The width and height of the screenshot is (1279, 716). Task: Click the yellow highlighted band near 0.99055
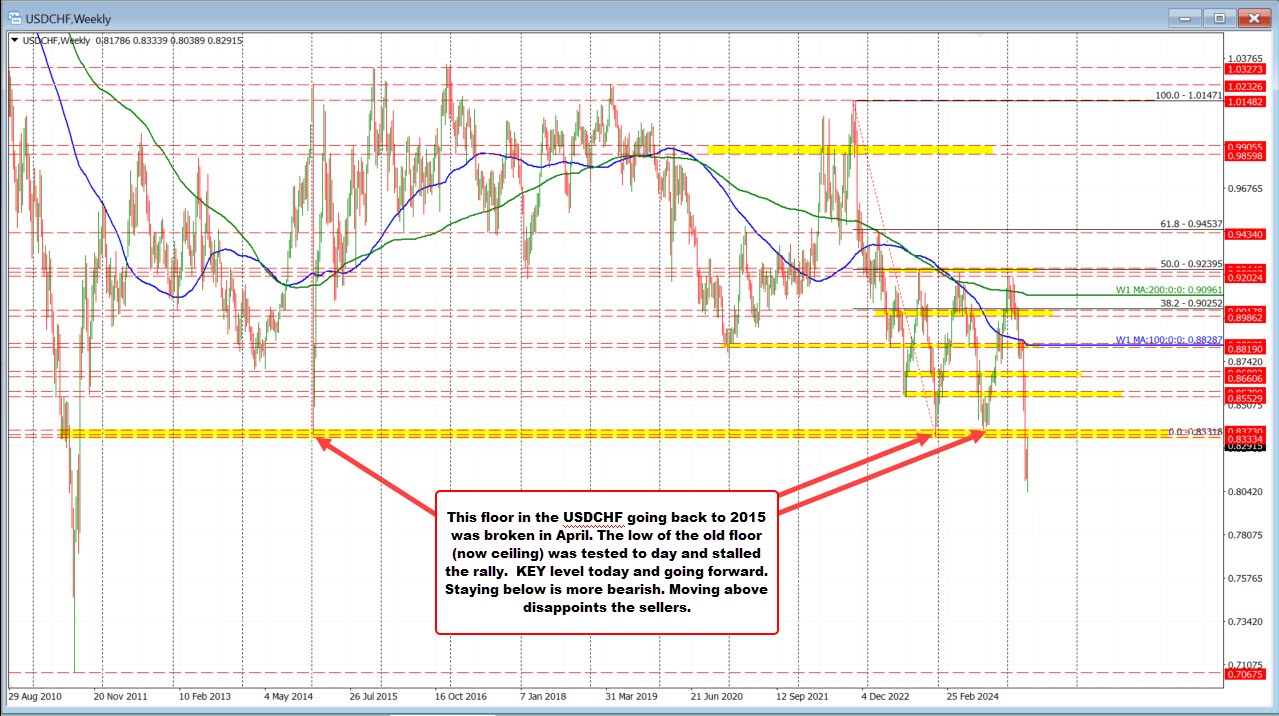pos(850,150)
